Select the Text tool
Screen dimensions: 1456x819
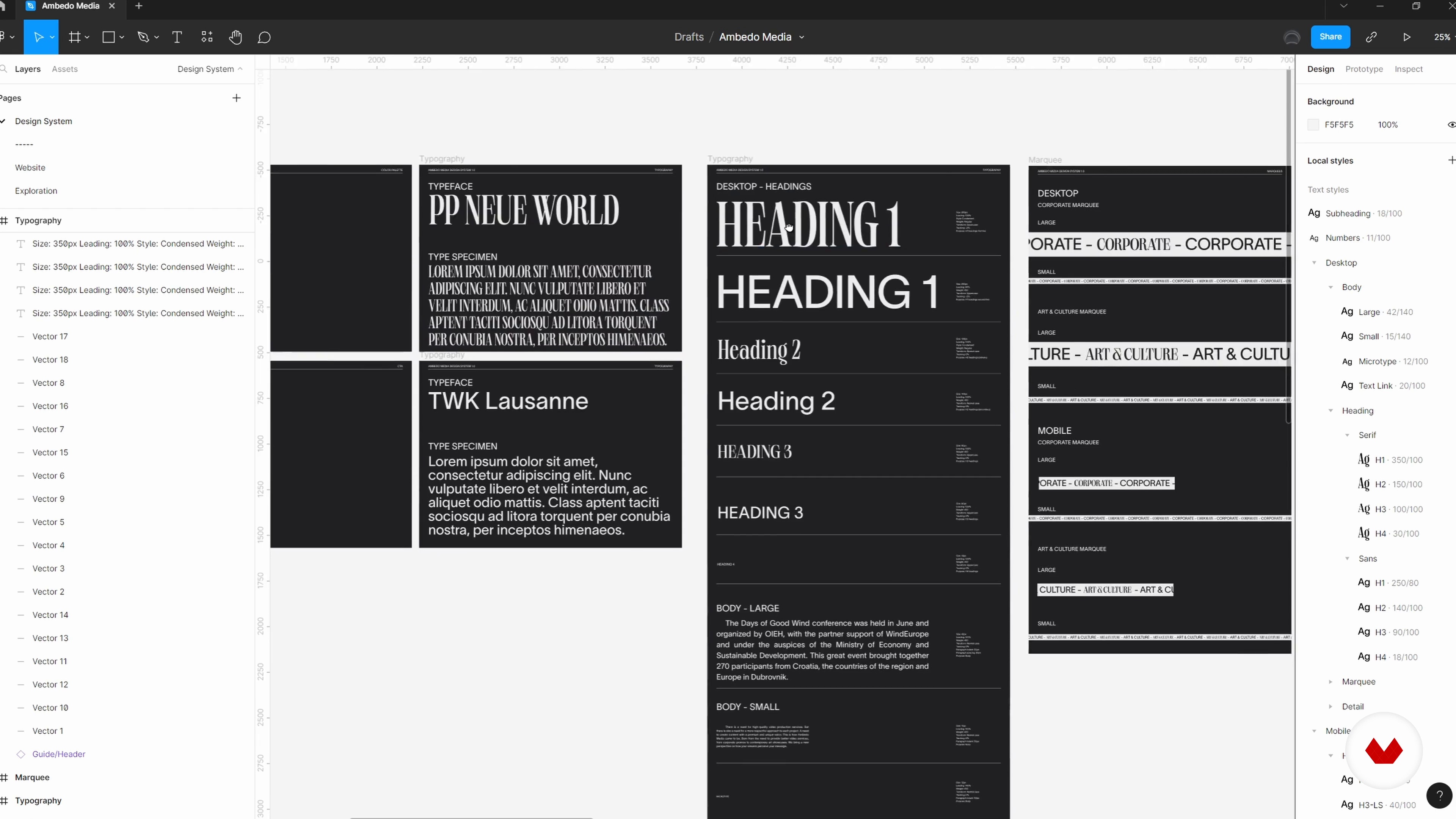pyautogui.click(x=177, y=37)
